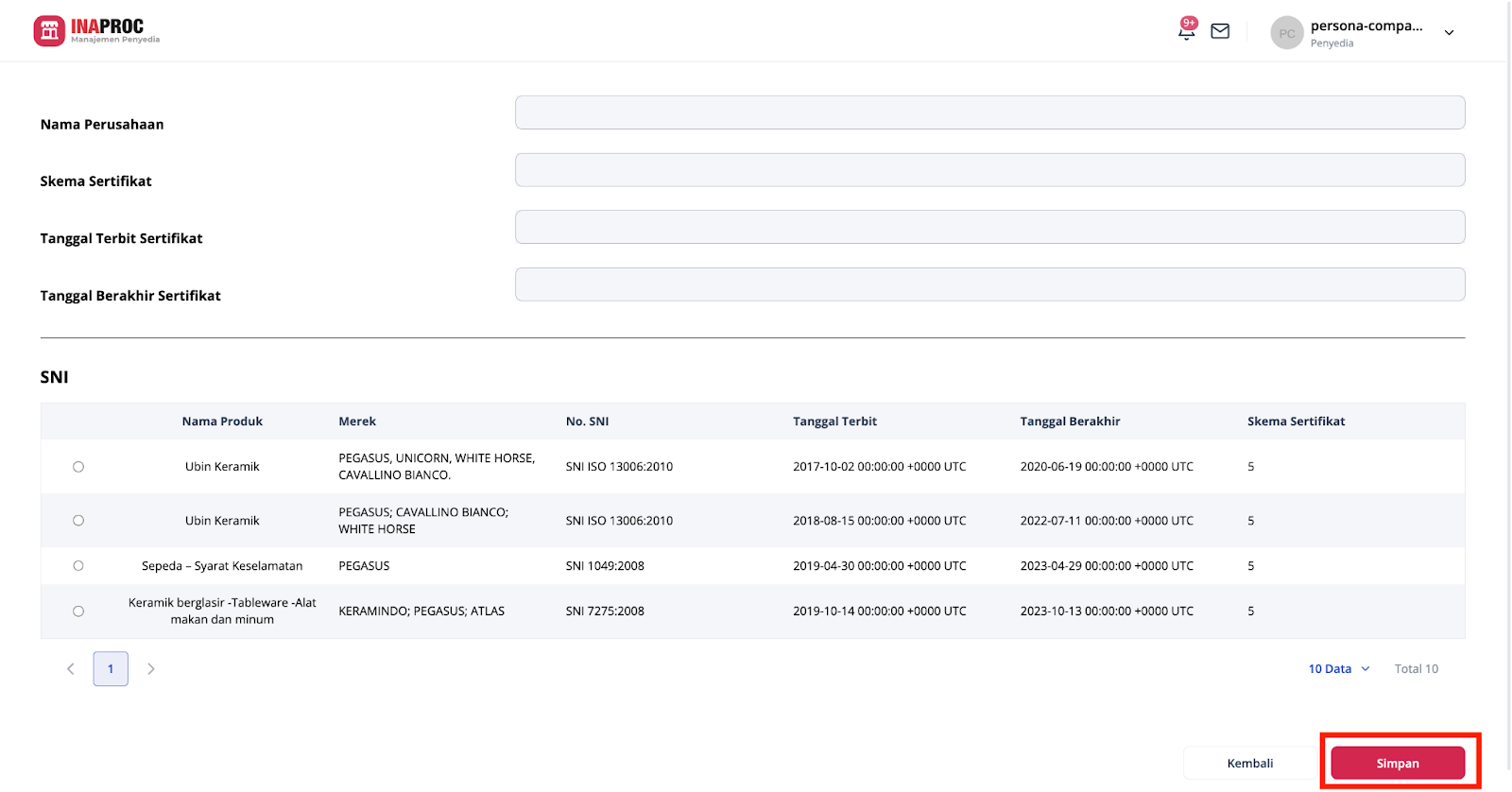Click the Tanggal Berakhir column header
Screen dimensions: 1512x792
1070,422
